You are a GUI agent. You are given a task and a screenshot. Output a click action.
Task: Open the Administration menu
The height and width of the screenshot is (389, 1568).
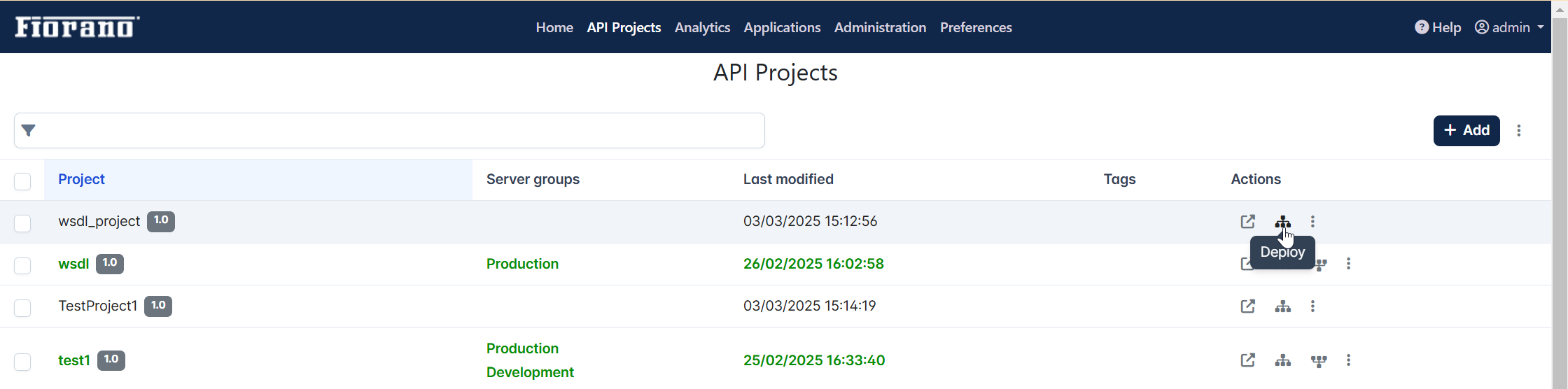880,27
